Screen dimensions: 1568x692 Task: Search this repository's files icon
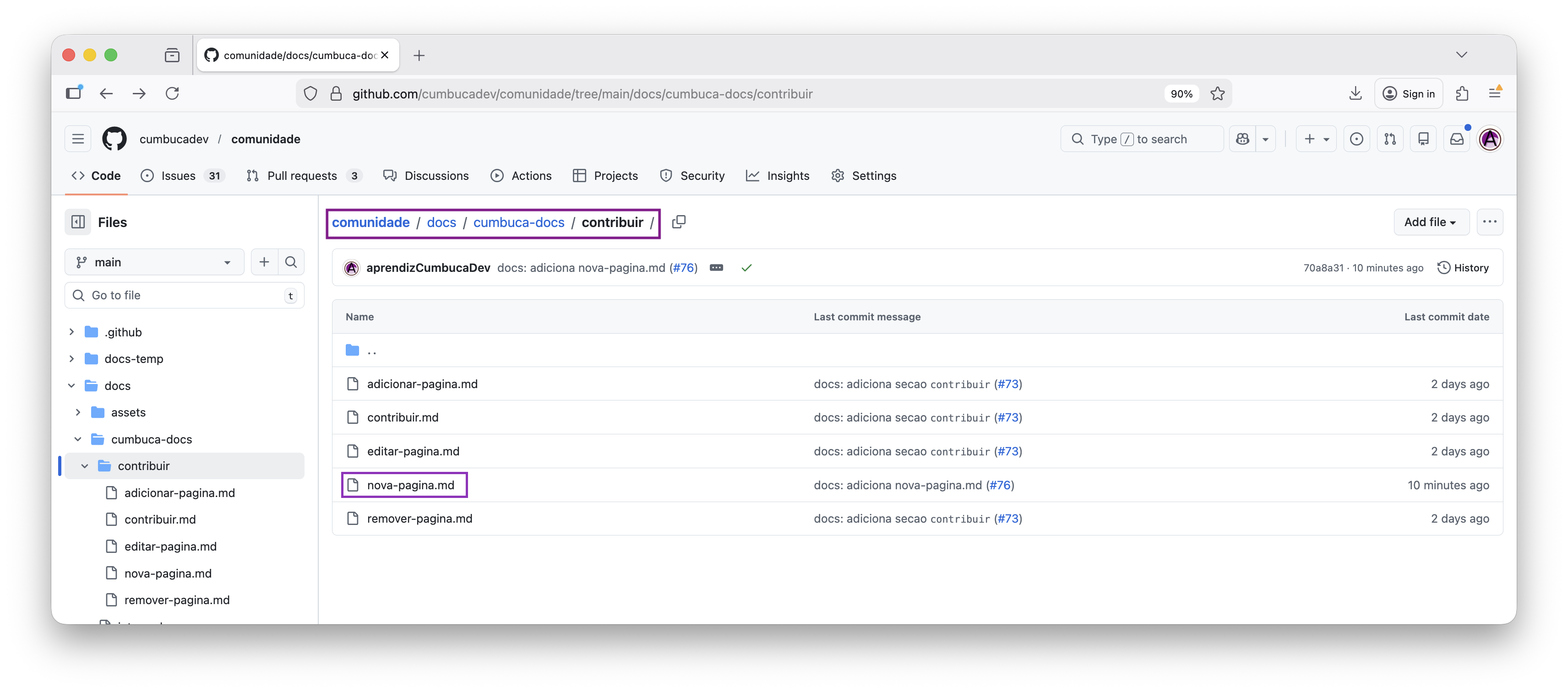click(291, 262)
